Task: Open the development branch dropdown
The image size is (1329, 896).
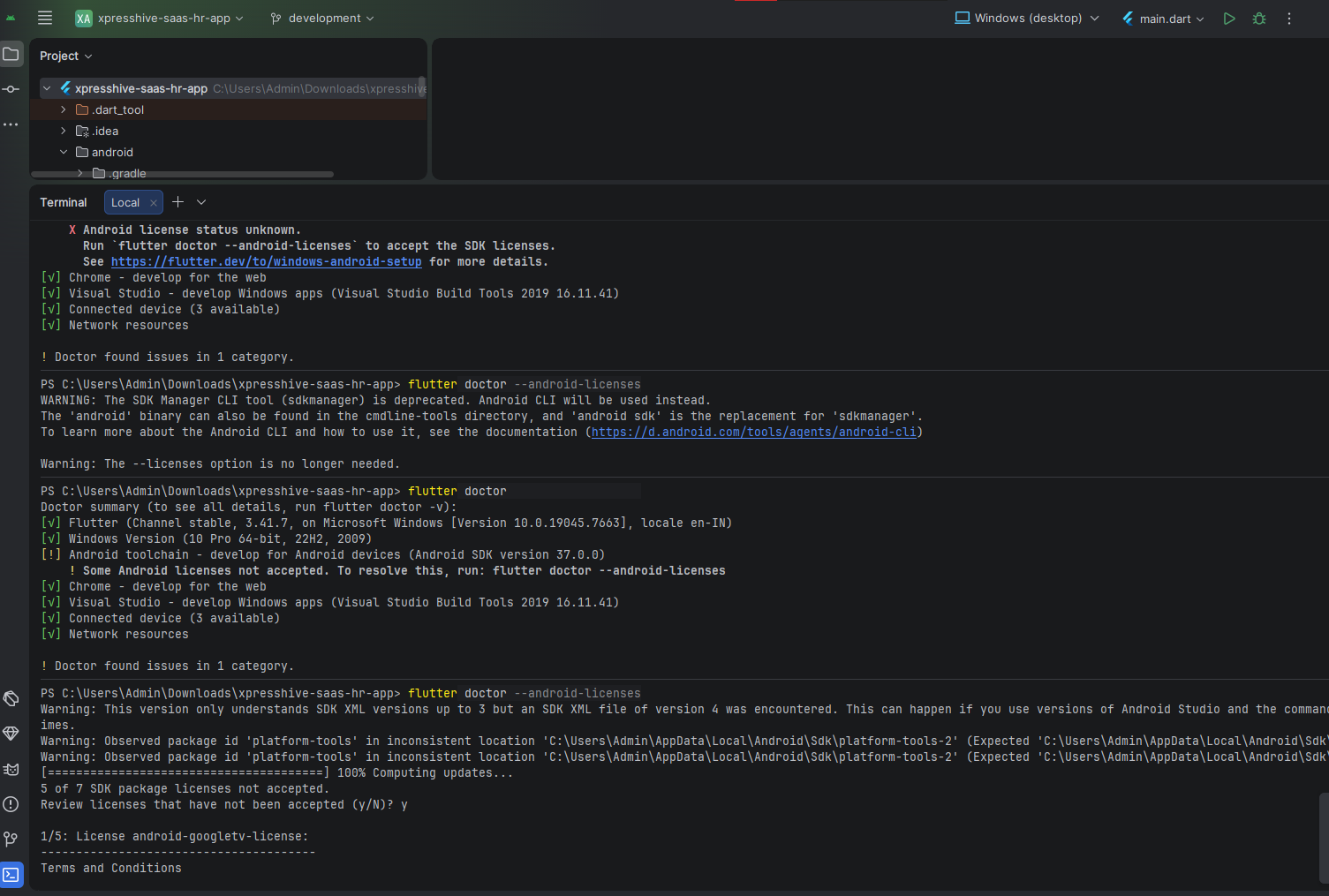Action: point(322,19)
